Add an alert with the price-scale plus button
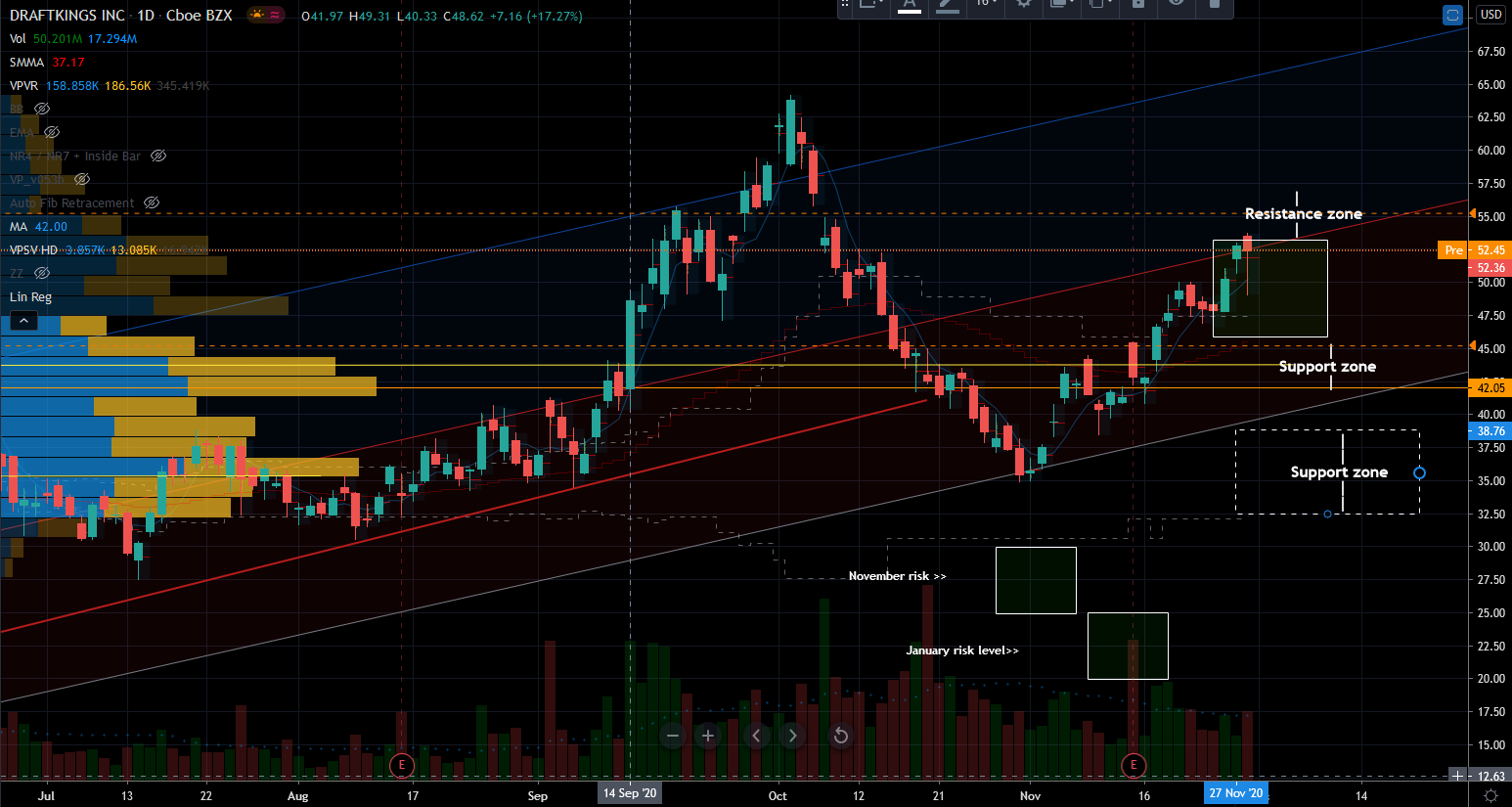This screenshot has height=807, width=1512. [1457, 776]
